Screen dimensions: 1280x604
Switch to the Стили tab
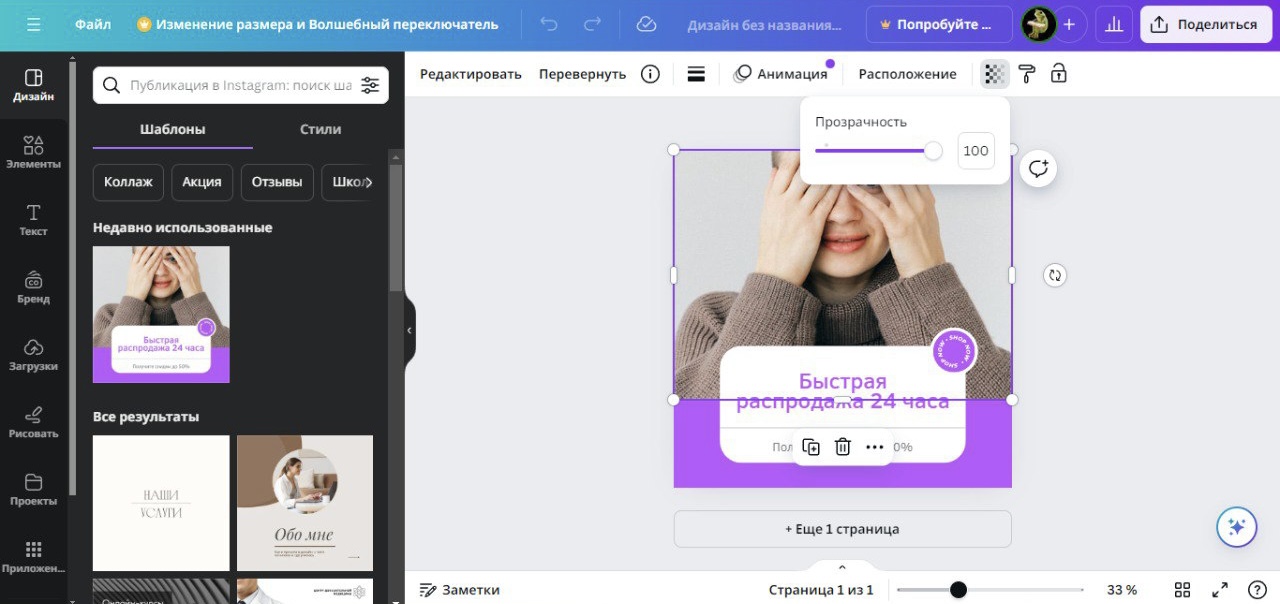coord(320,129)
